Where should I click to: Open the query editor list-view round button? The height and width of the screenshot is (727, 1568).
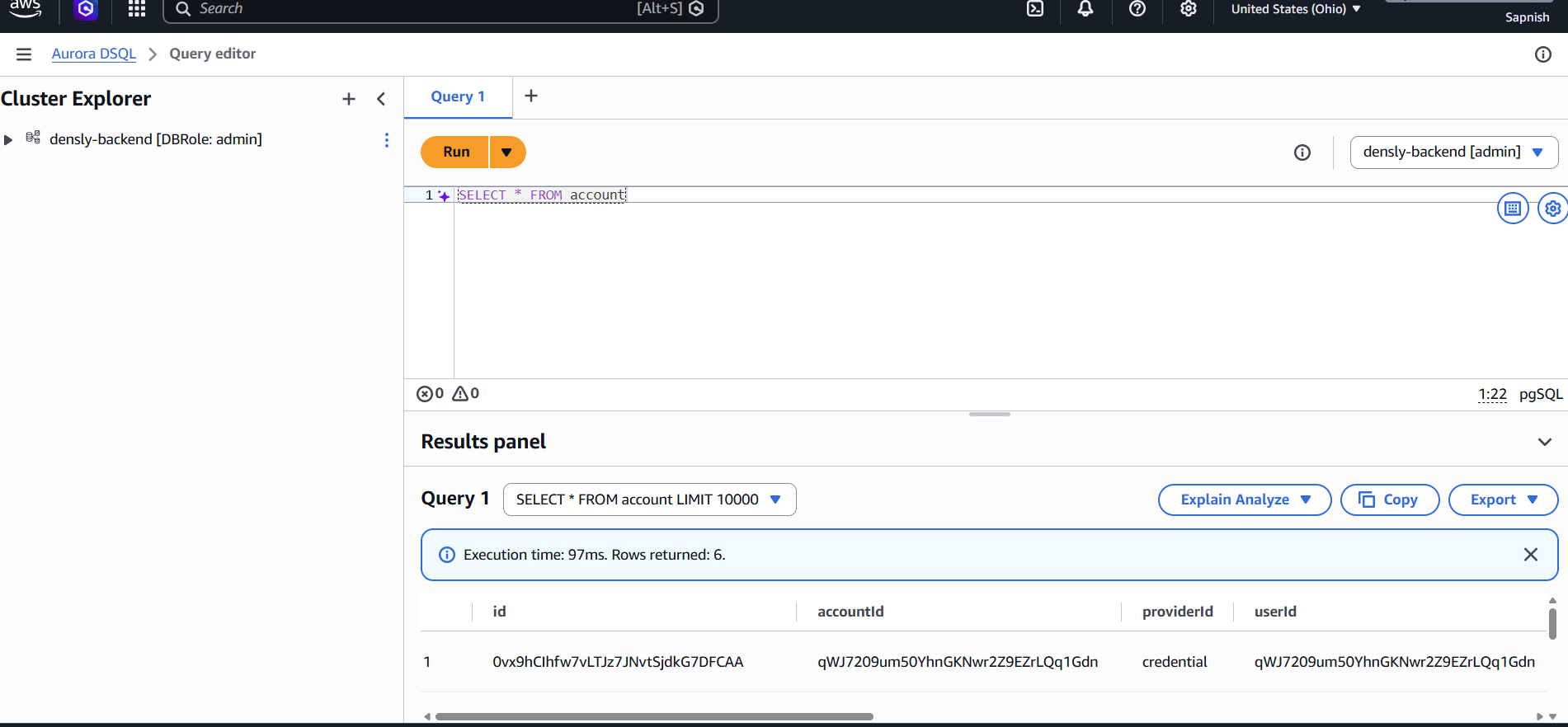pyautogui.click(x=1513, y=209)
